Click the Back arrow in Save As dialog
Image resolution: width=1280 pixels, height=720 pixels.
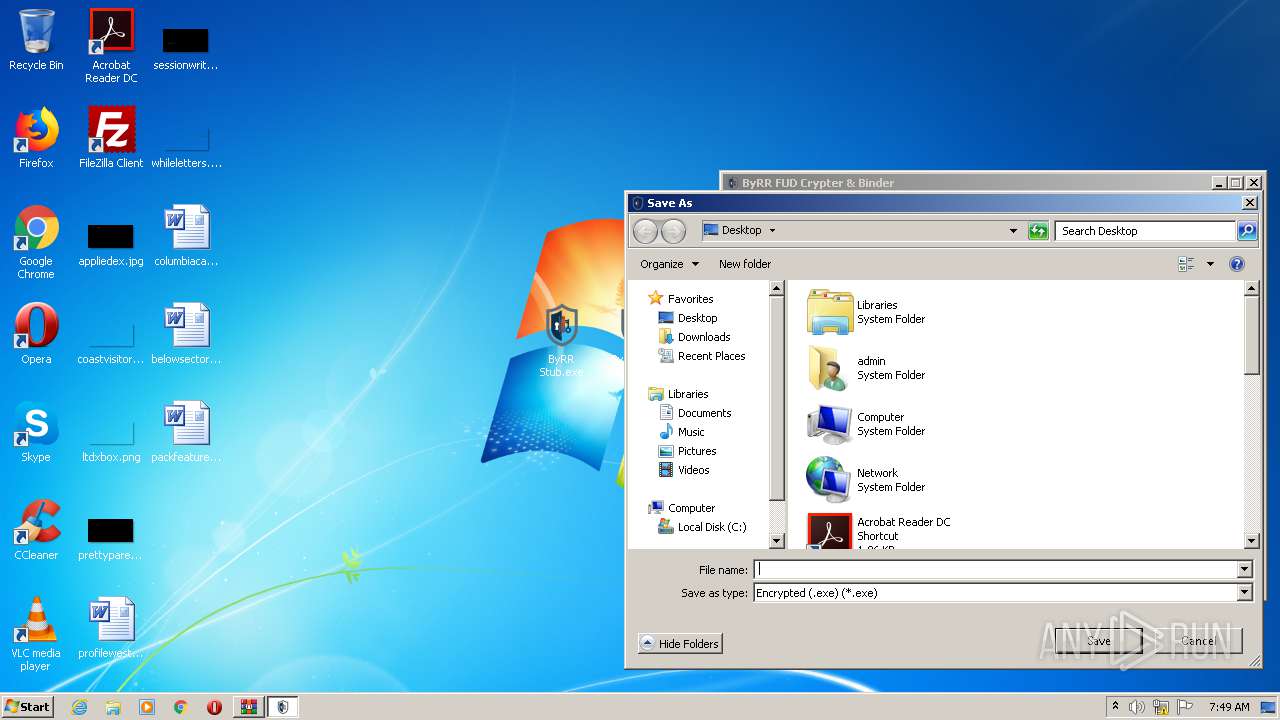pyautogui.click(x=646, y=231)
